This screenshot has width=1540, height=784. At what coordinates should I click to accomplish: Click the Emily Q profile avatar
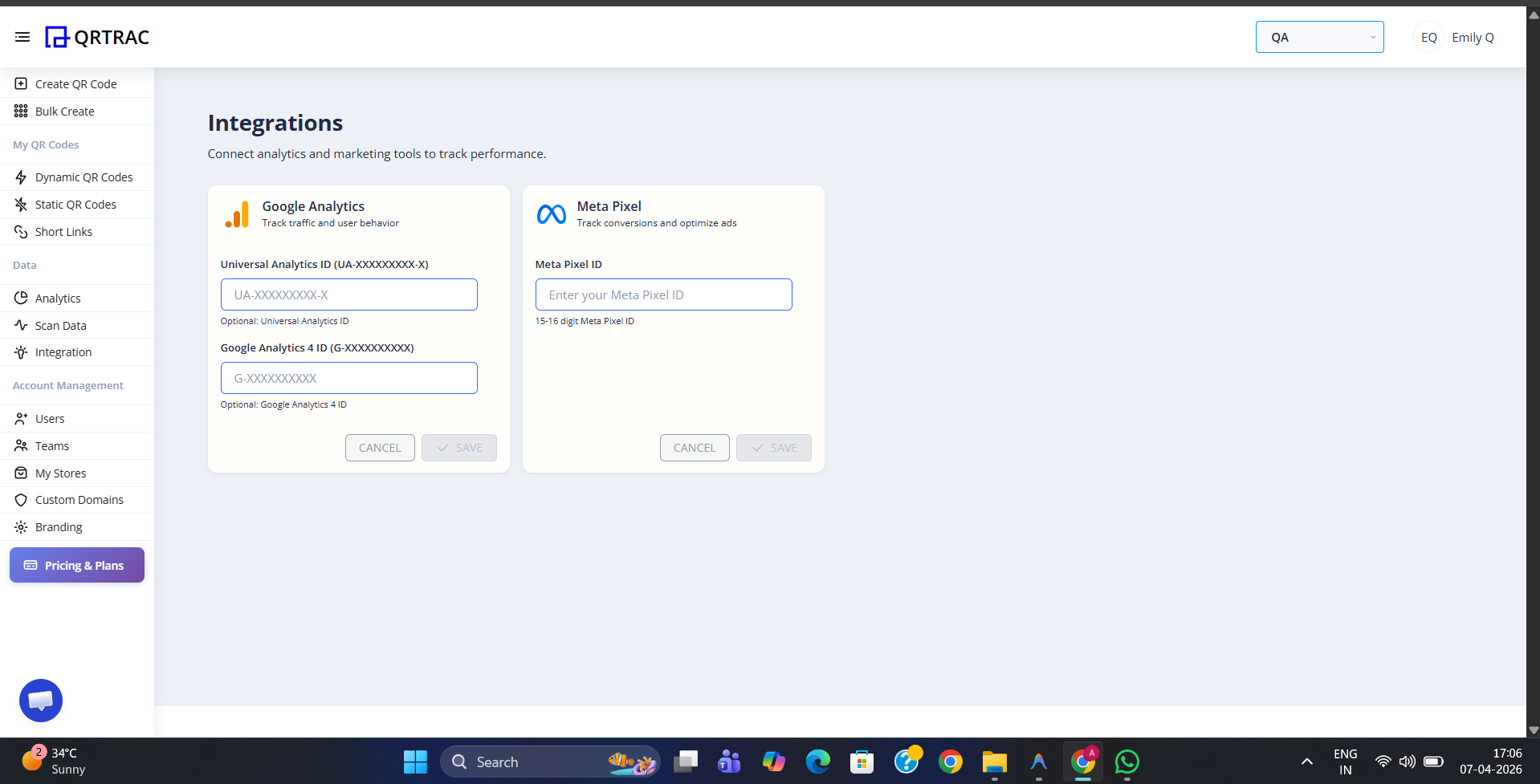[x=1428, y=37]
